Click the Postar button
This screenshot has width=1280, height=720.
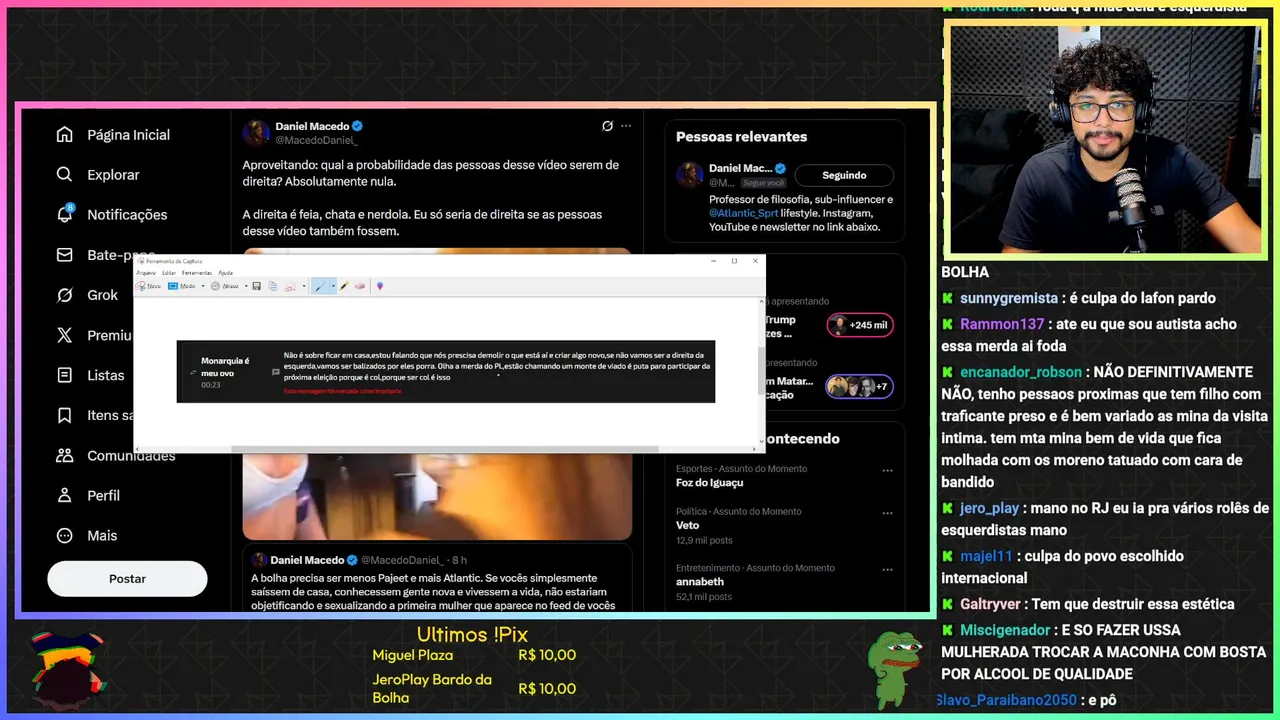click(127, 578)
